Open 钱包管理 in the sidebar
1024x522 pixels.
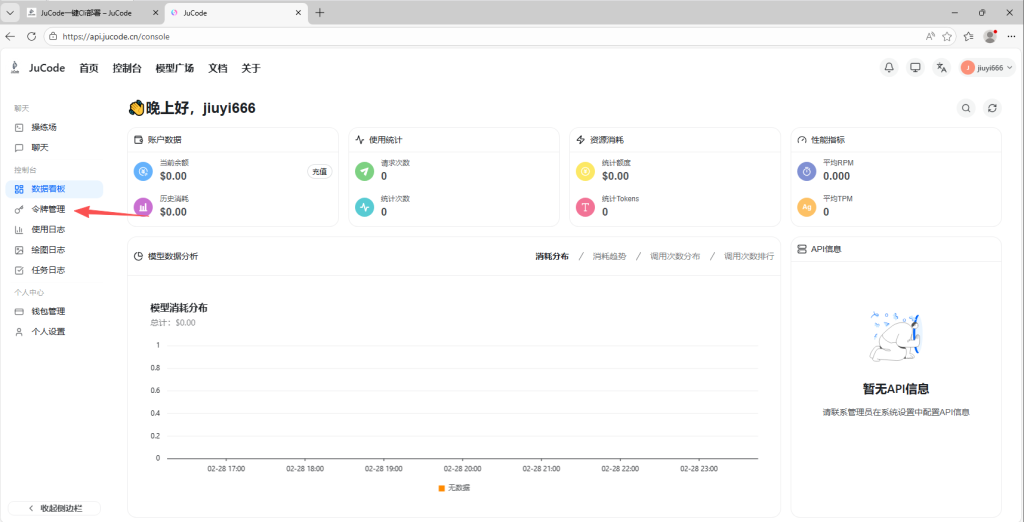coord(47,311)
